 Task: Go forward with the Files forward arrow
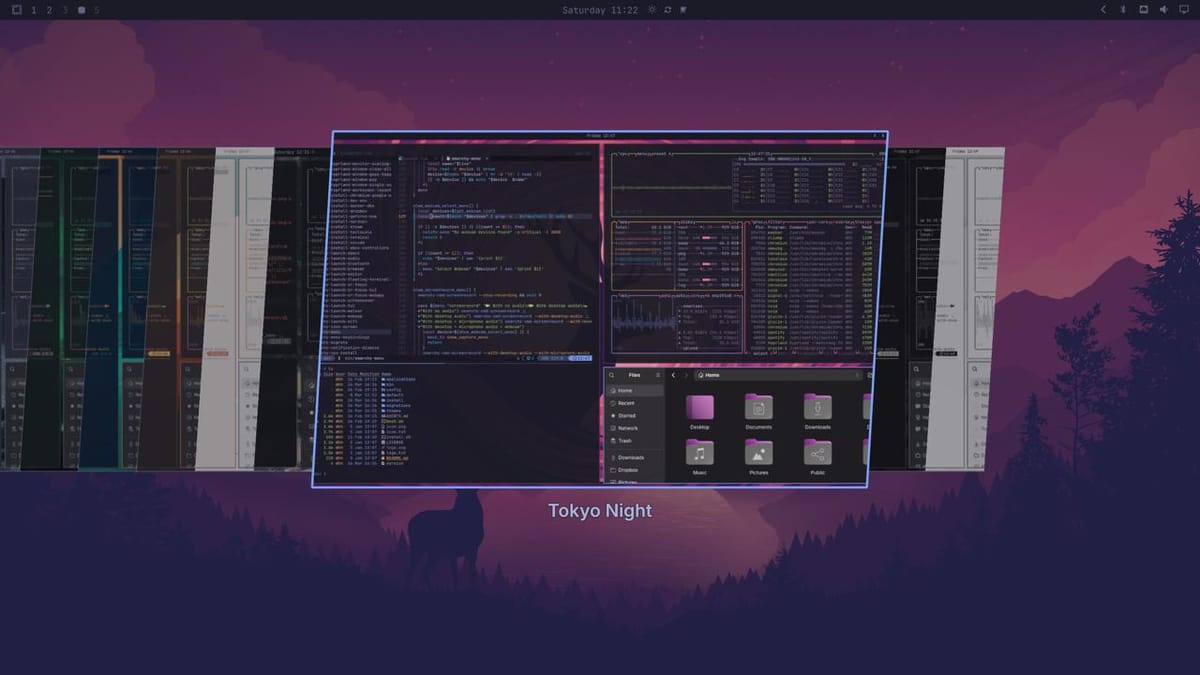[686, 375]
